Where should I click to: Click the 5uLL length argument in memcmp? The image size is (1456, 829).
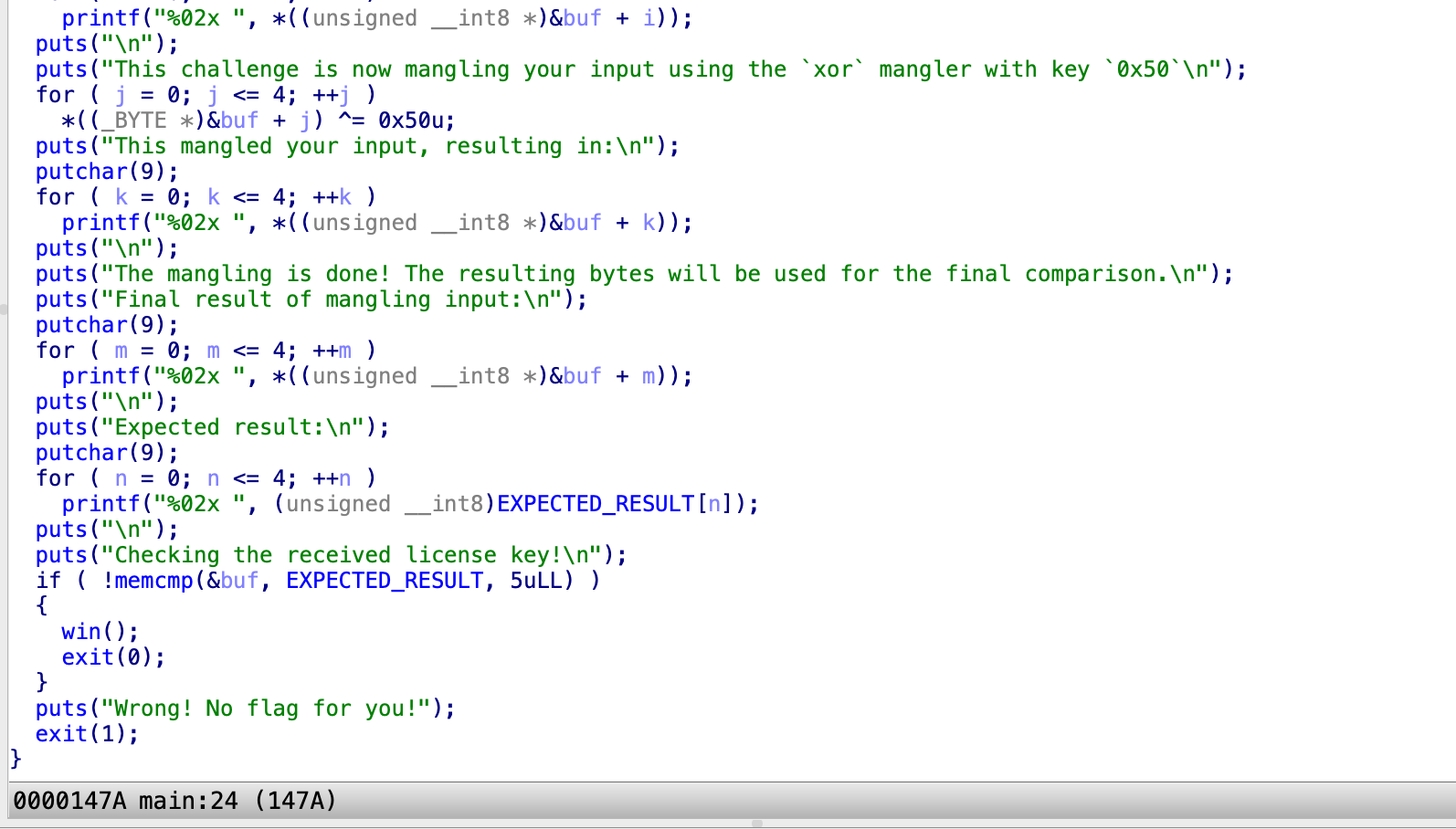coord(541,581)
